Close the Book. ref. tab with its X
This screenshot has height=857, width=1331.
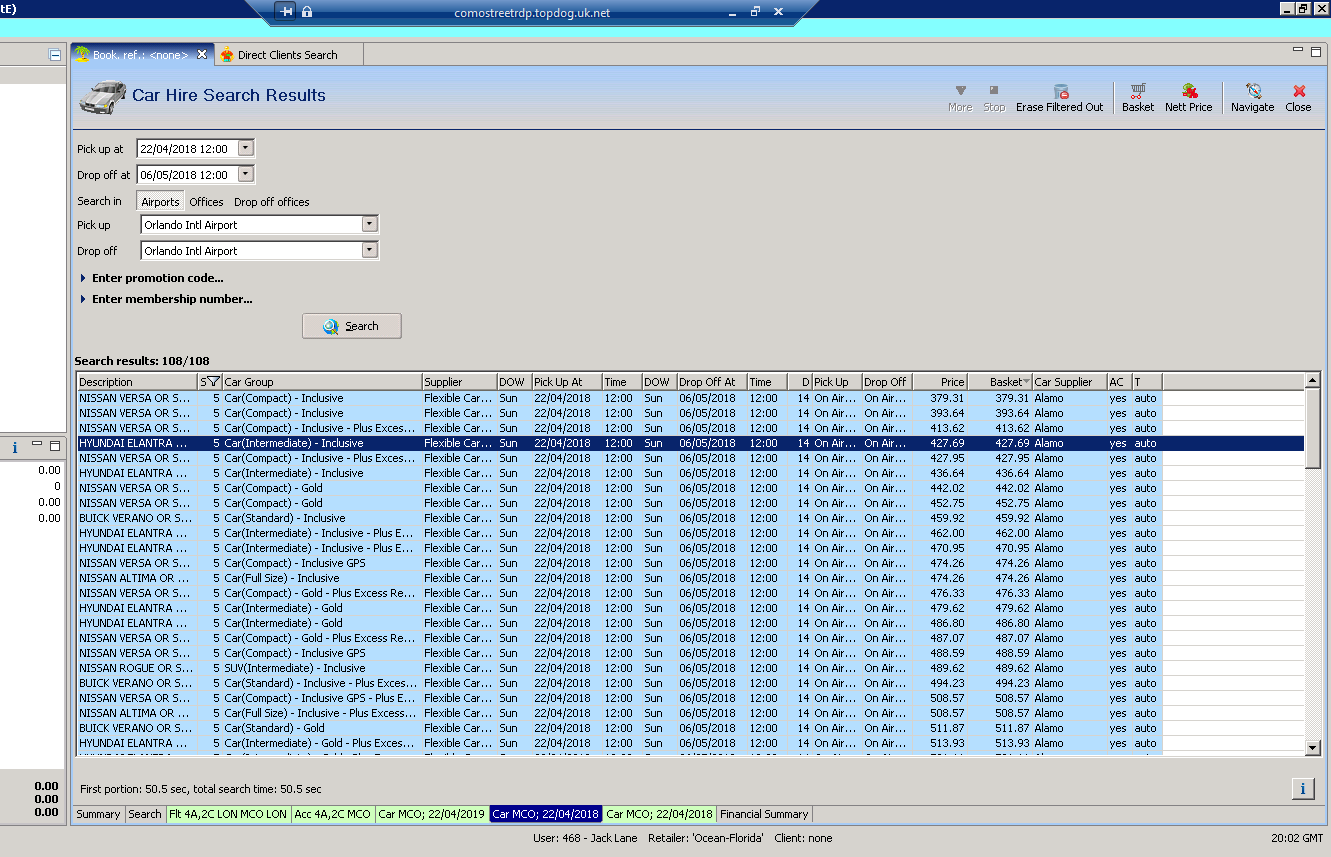point(202,55)
